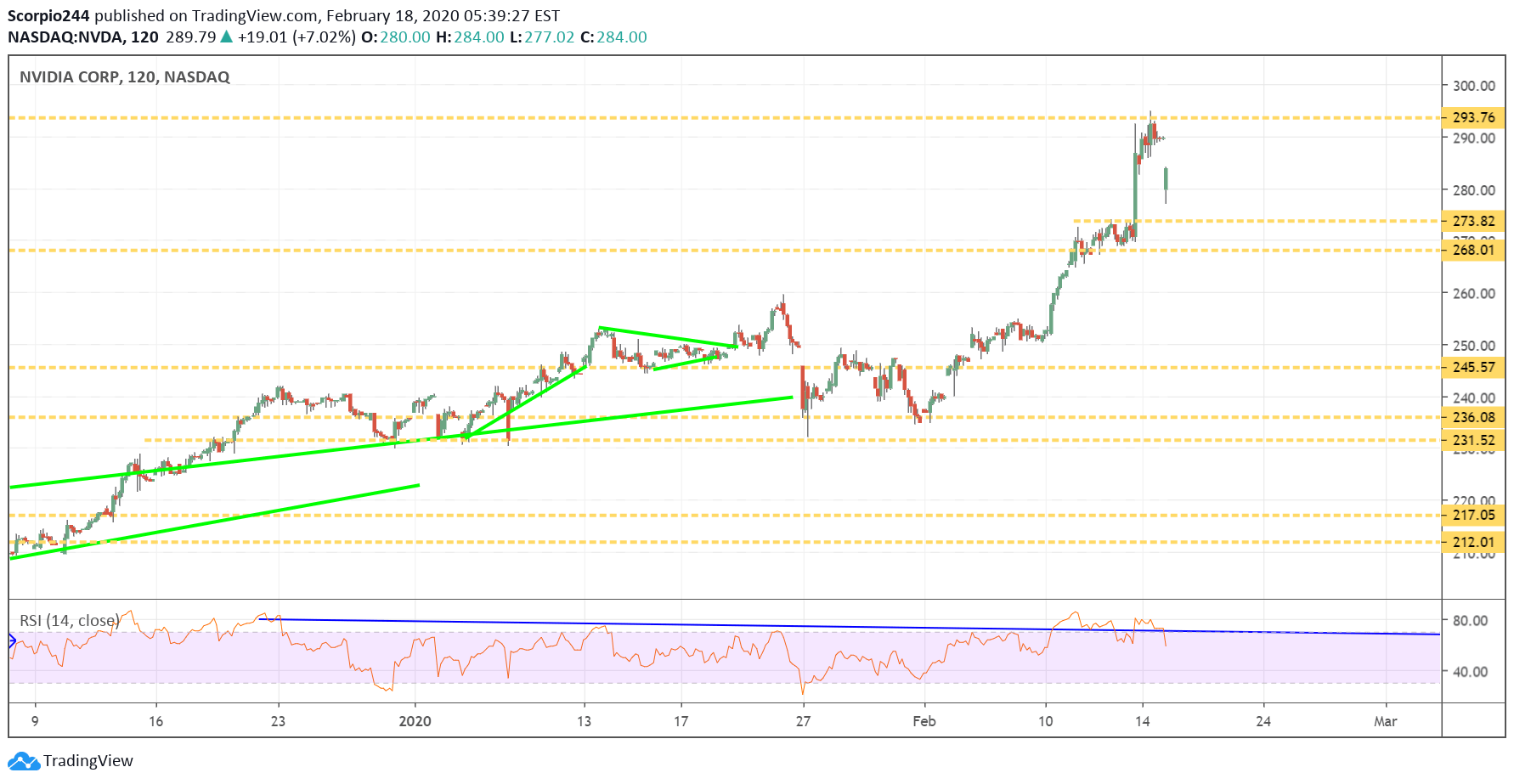1514x784 pixels.
Task: Click the 27 date label on time axis
Action: point(803,721)
